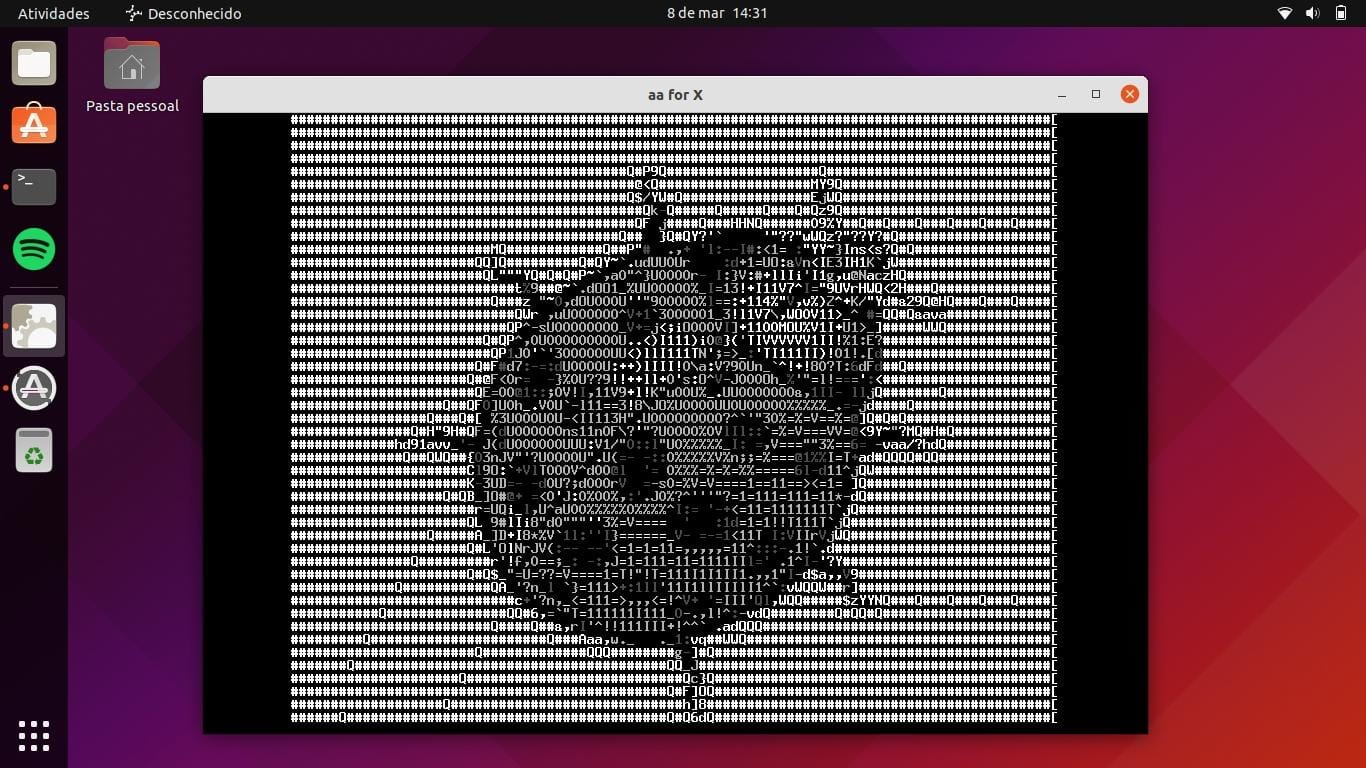
Task: Click the aa for X title bar
Action: [674, 94]
